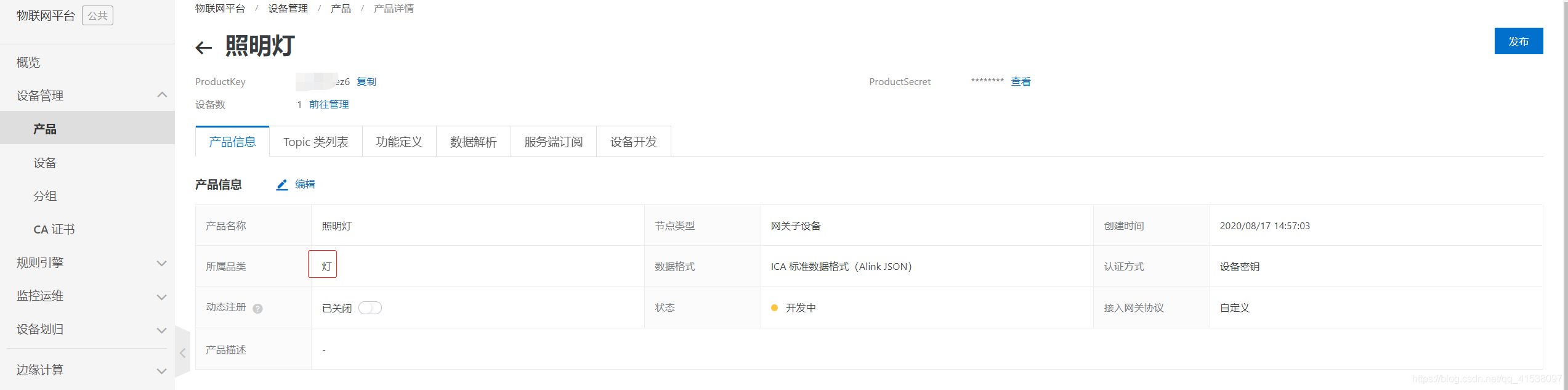
Task: Switch to the 设备开发 tab
Action: click(x=633, y=142)
